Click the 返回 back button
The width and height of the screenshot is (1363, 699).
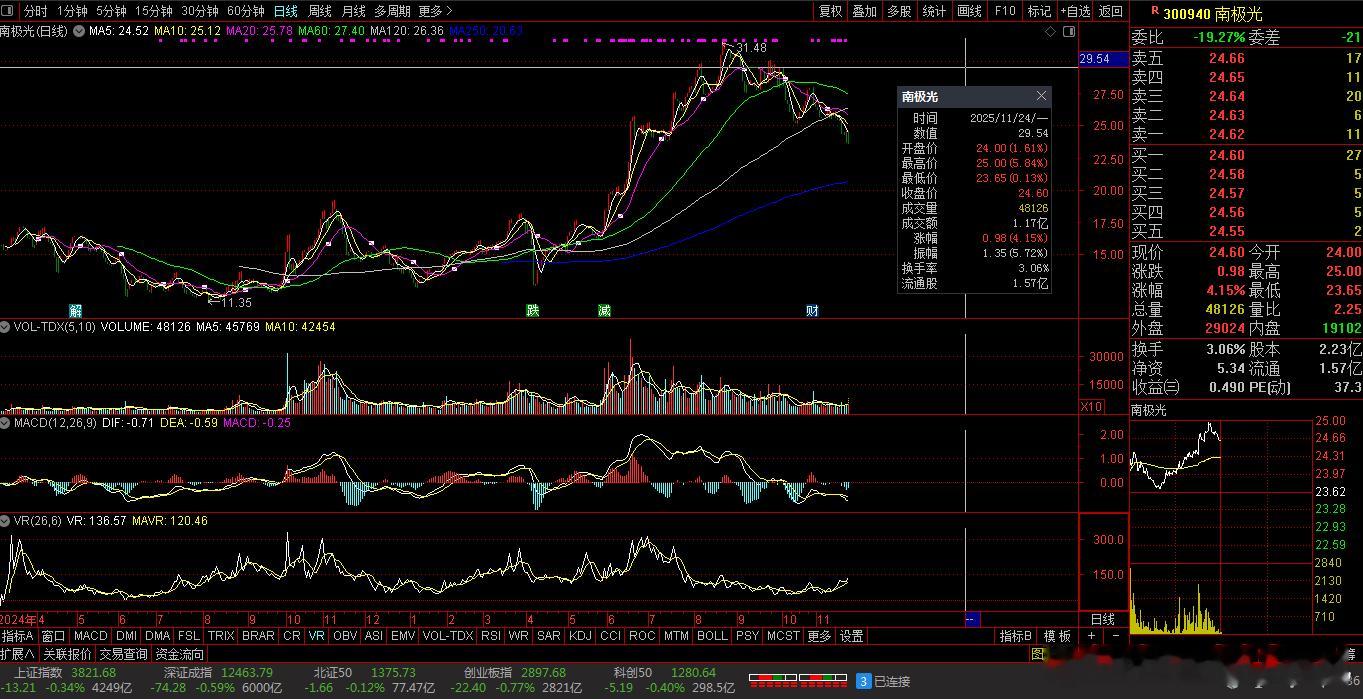pos(1110,11)
